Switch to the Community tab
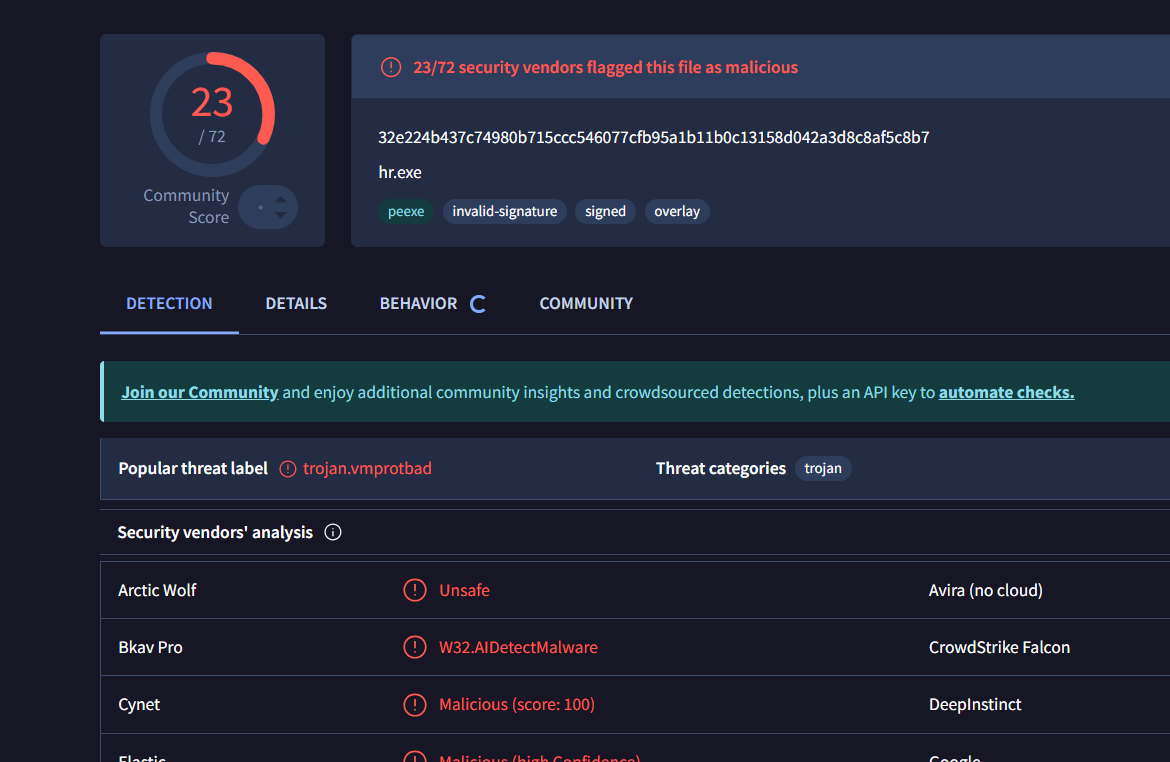Viewport: 1170px width, 762px height. [586, 304]
